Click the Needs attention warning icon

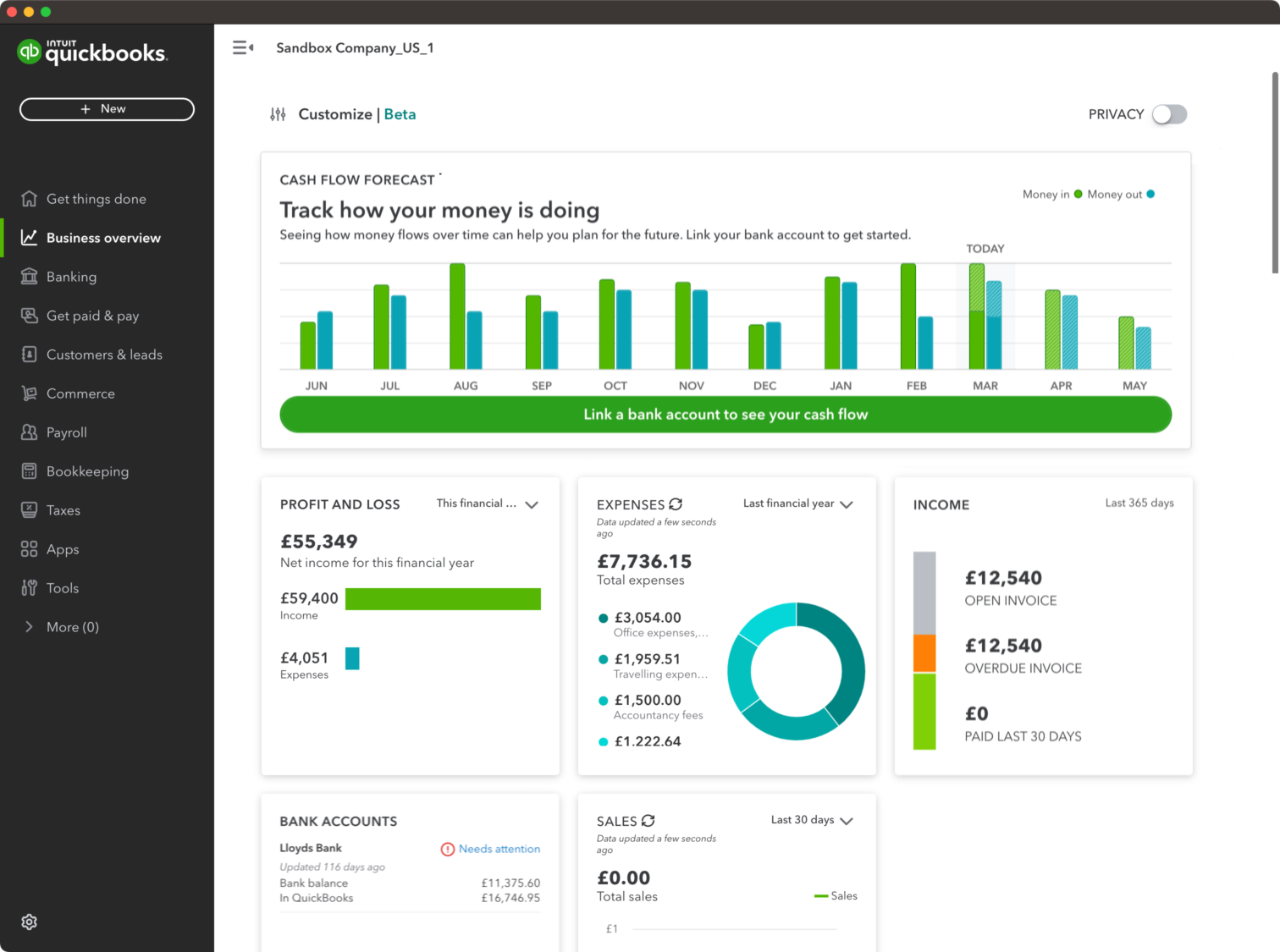(x=448, y=849)
